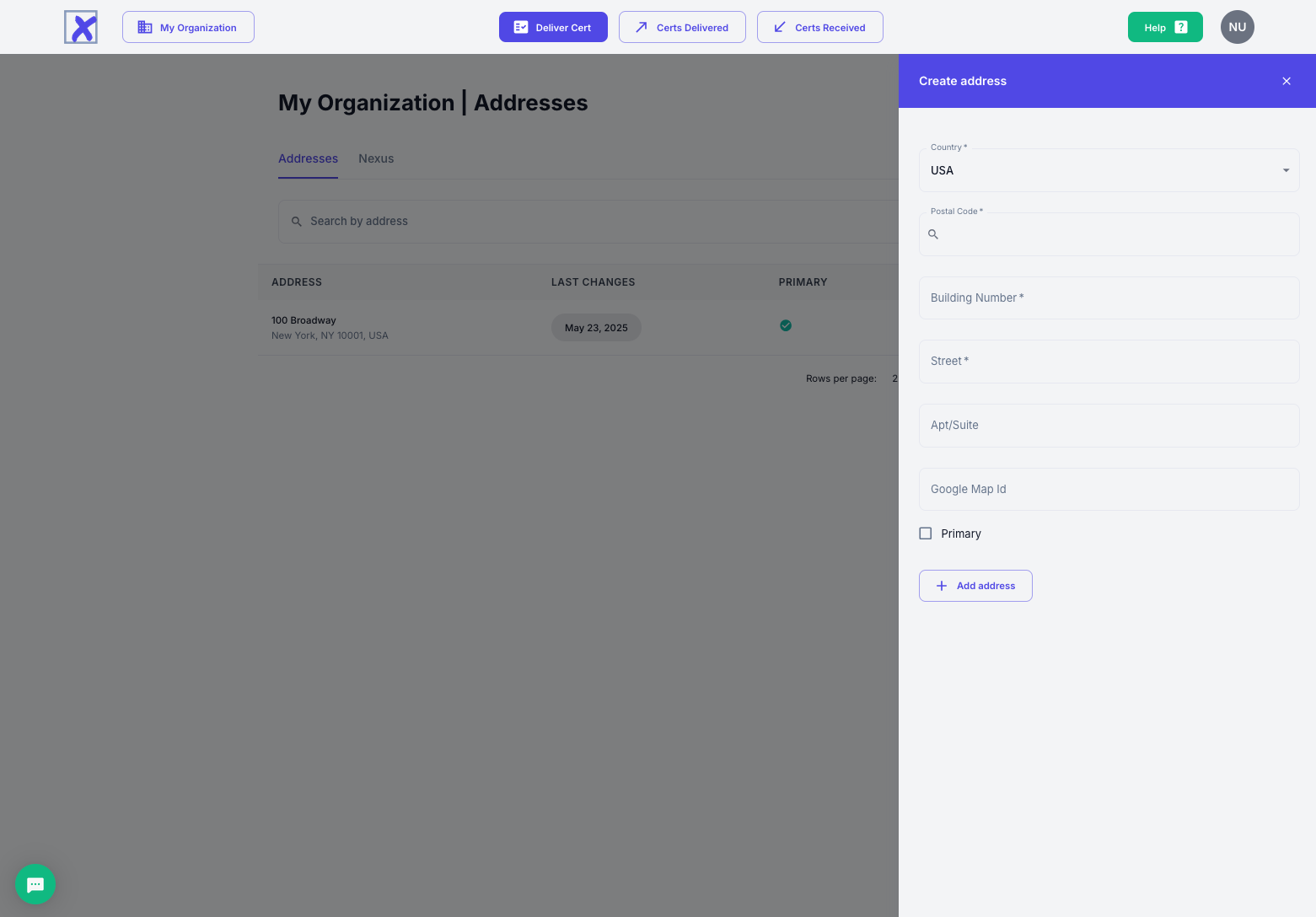Switch to the Nexus tab
Image resolution: width=1316 pixels, height=917 pixels.
click(x=376, y=158)
